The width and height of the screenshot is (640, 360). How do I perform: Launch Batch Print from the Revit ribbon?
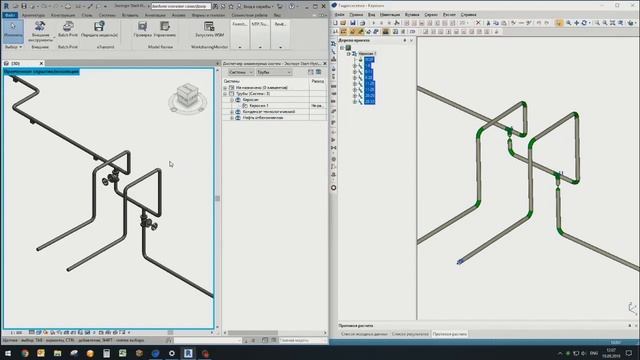[68, 29]
